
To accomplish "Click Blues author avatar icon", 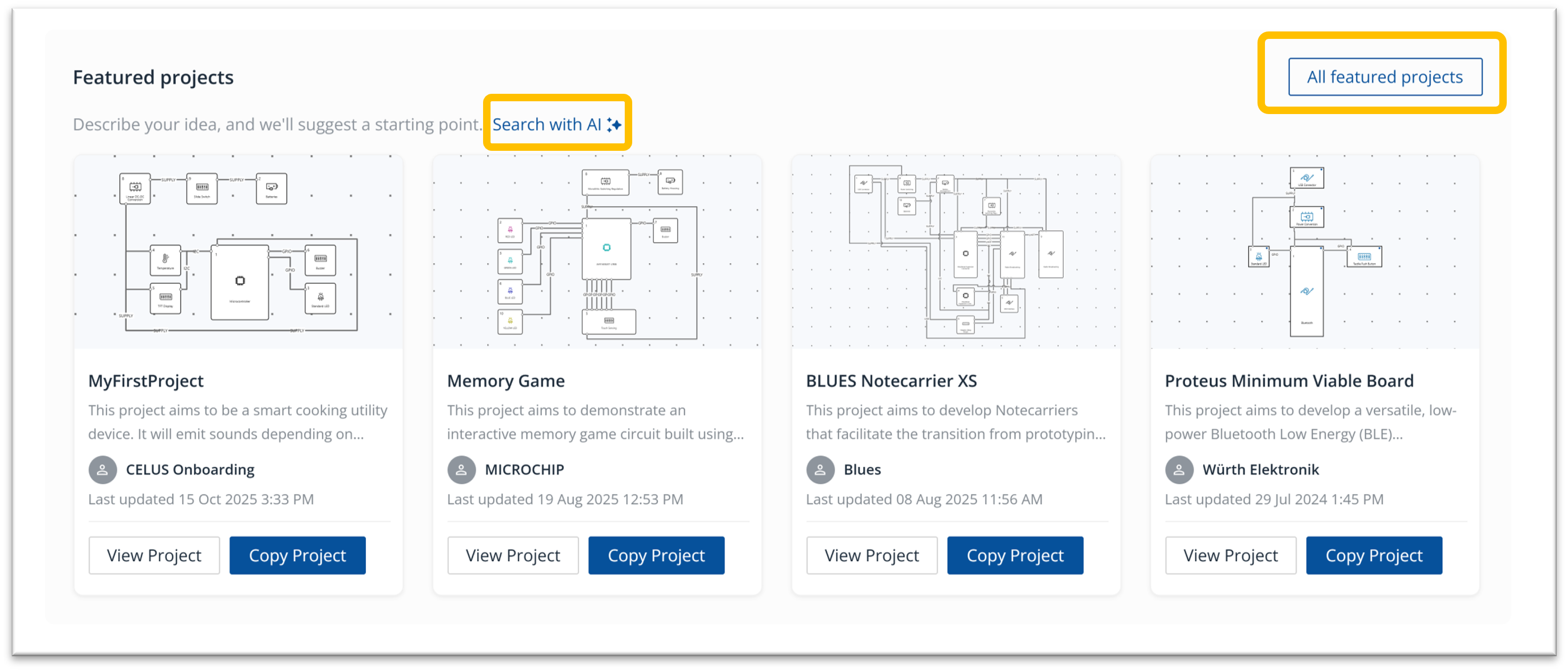I will point(820,470).
